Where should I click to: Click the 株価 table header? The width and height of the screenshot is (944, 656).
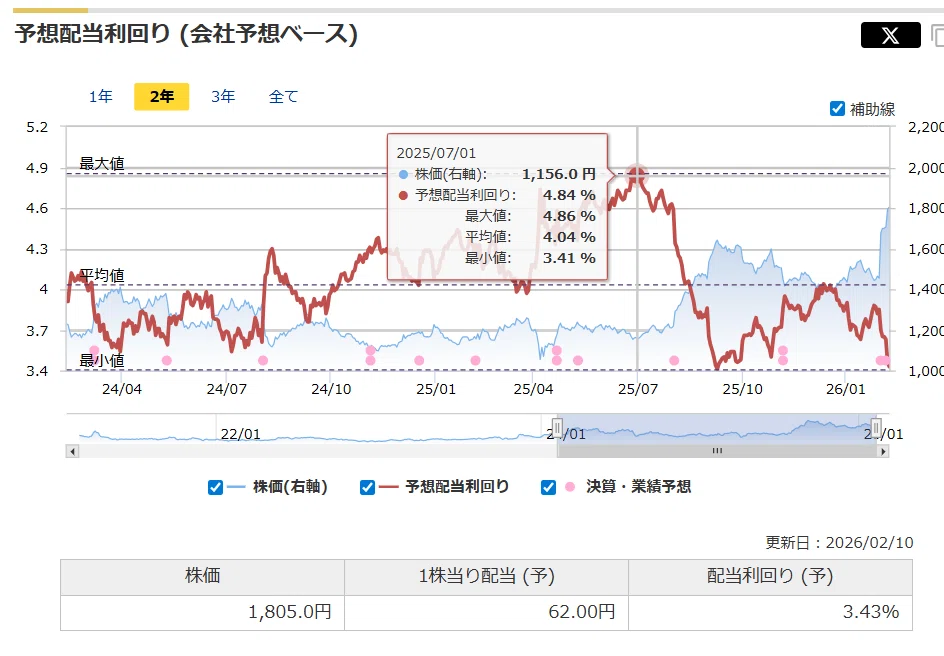202,577
